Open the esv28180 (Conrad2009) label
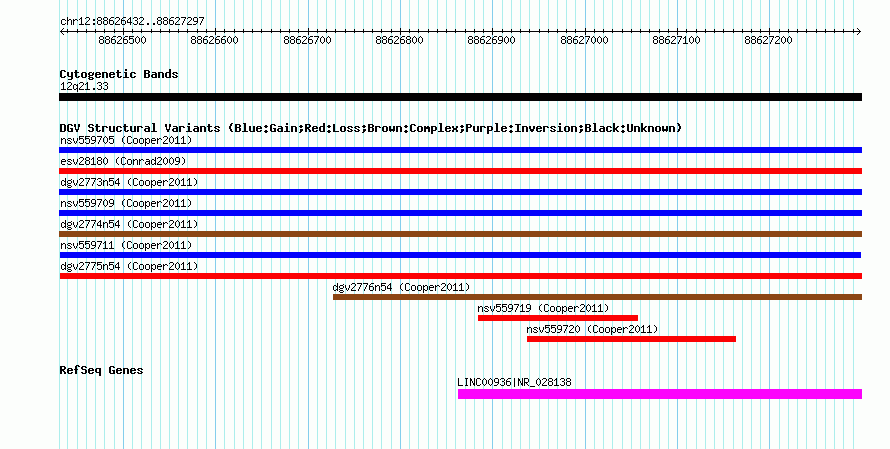This screenshot has height=449, width=890. point(123,161)
